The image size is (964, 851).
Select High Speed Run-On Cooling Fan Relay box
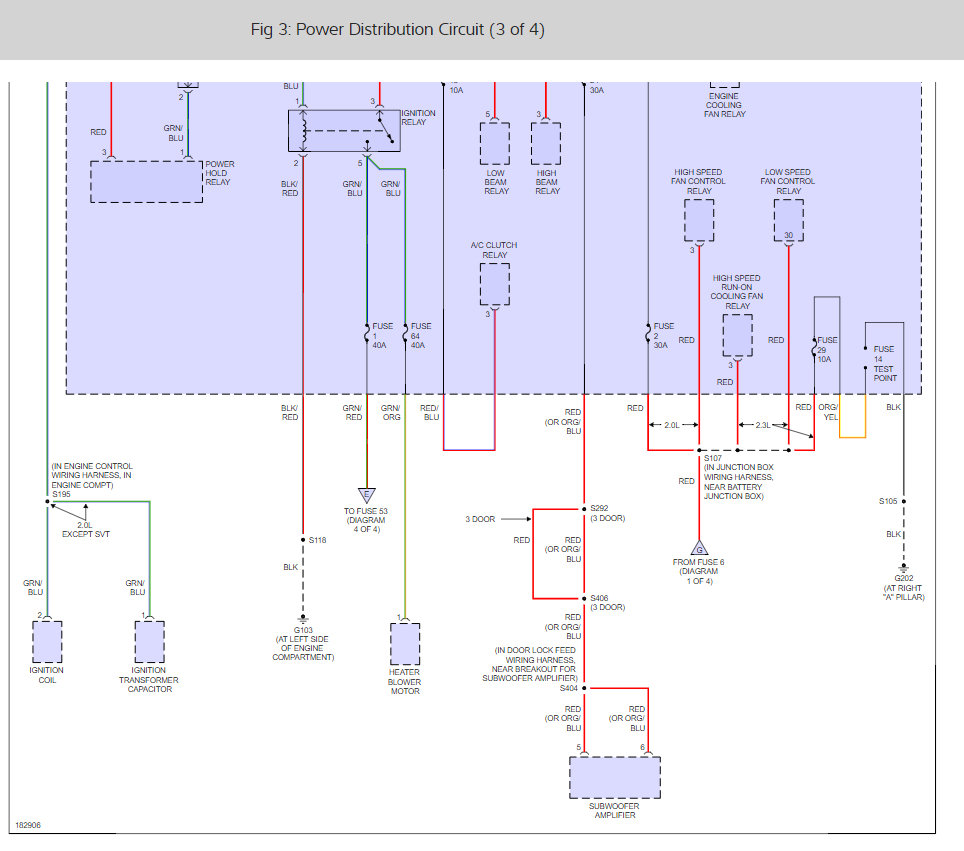[738, 335]
